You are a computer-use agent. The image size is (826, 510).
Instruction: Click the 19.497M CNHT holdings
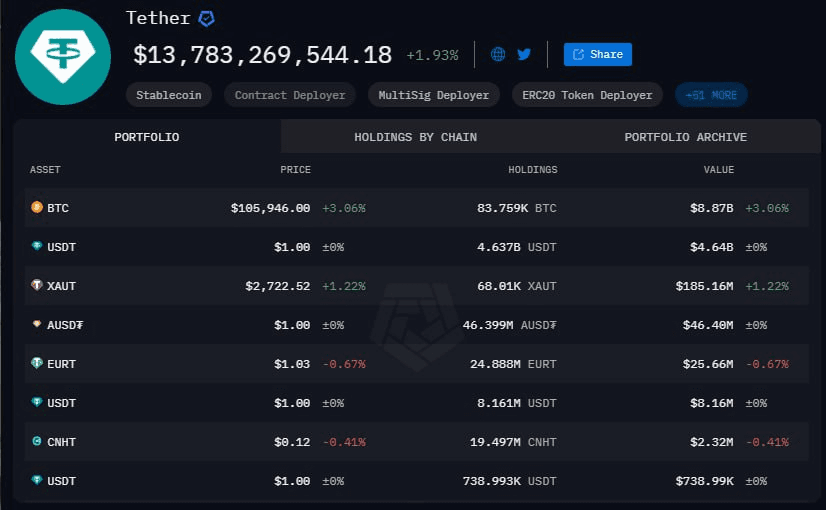pyautogui.click(x=513, y=442)
